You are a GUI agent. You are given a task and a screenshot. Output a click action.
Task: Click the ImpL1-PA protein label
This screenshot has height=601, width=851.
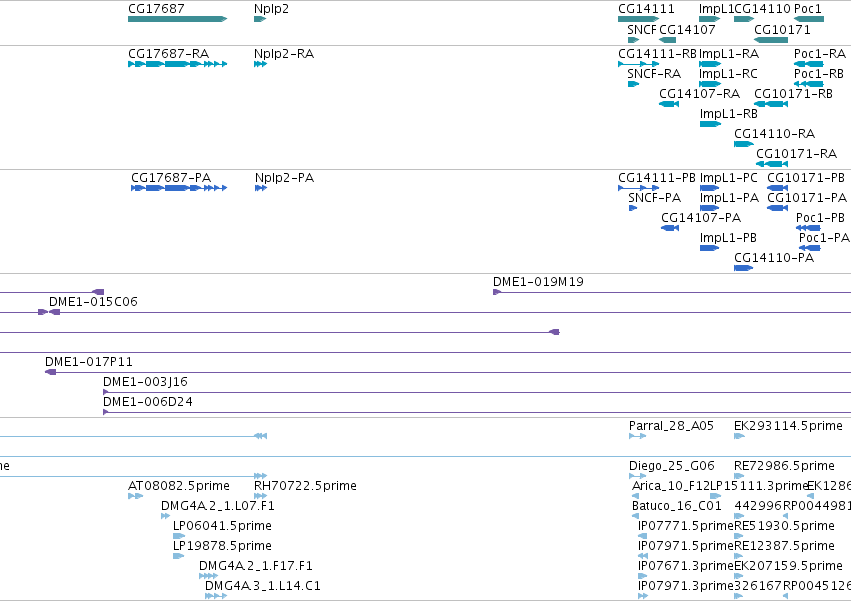729,198
